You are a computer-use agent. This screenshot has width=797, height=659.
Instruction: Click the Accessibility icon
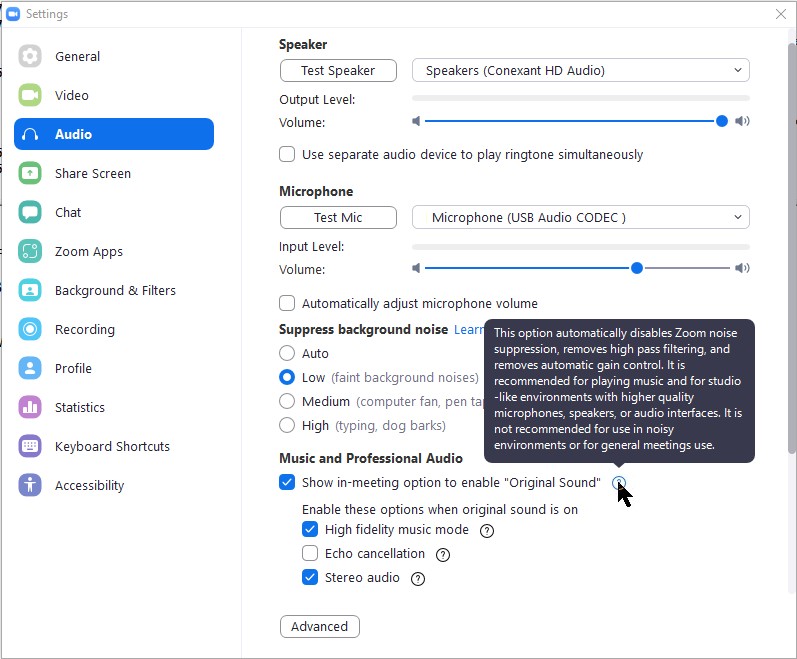click(30, 485)
